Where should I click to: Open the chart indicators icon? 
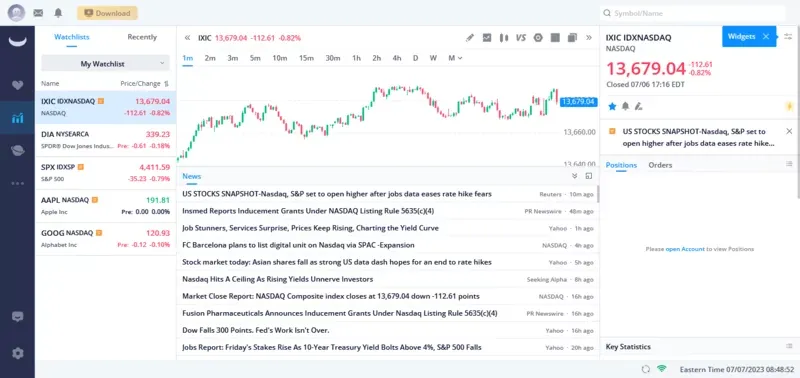(x=487, y=37)
